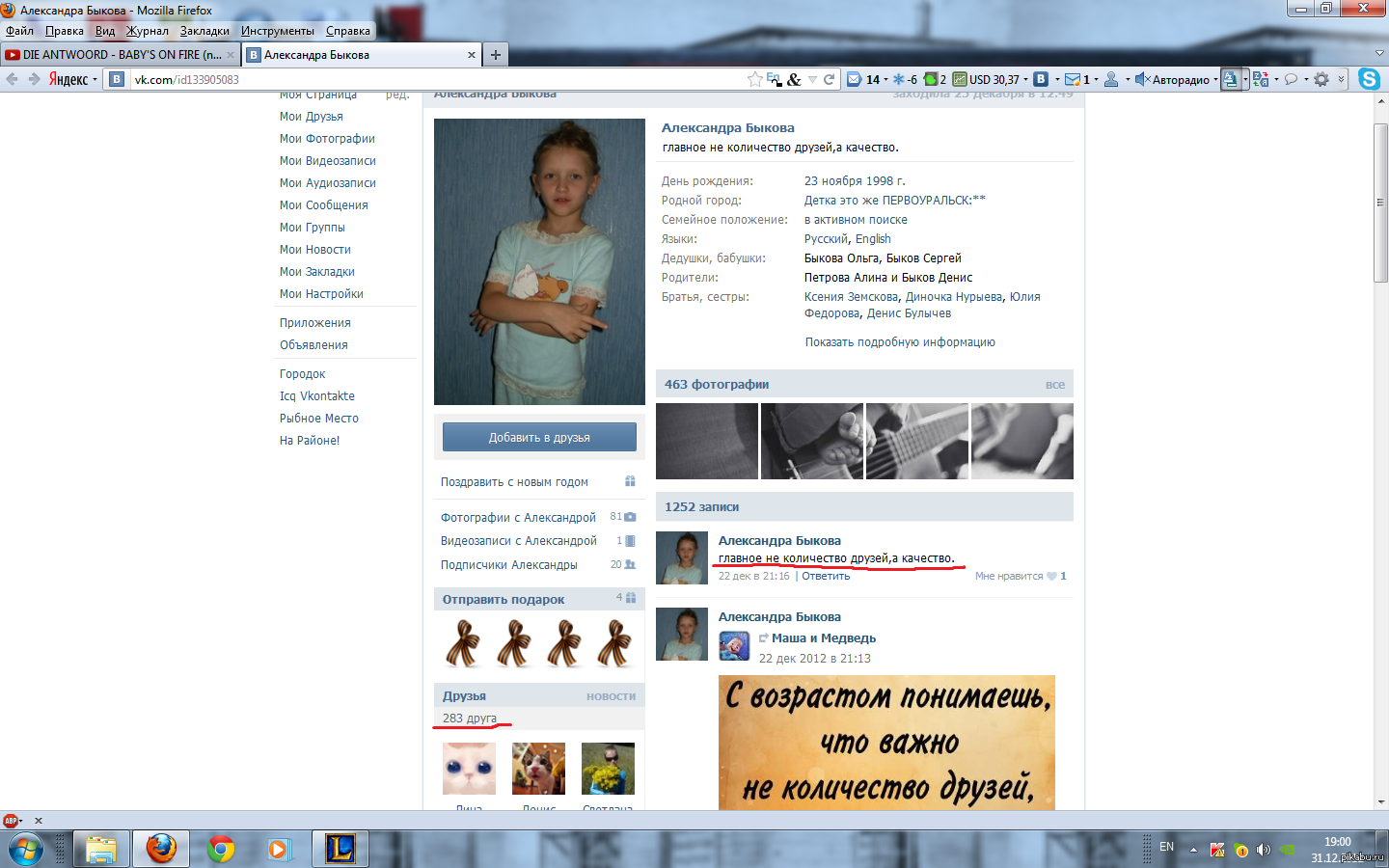Open a new browser tab with plus button
The height and width of the screenshot is (868, 1389).
(496, 55)
